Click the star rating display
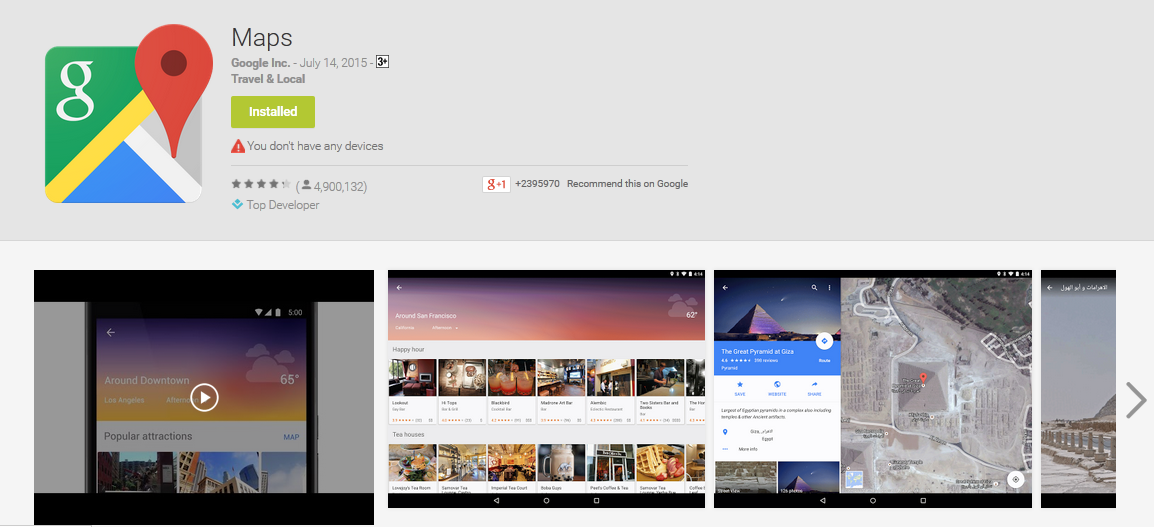Screen dimensions: 1154x527 tap(261, 185)
